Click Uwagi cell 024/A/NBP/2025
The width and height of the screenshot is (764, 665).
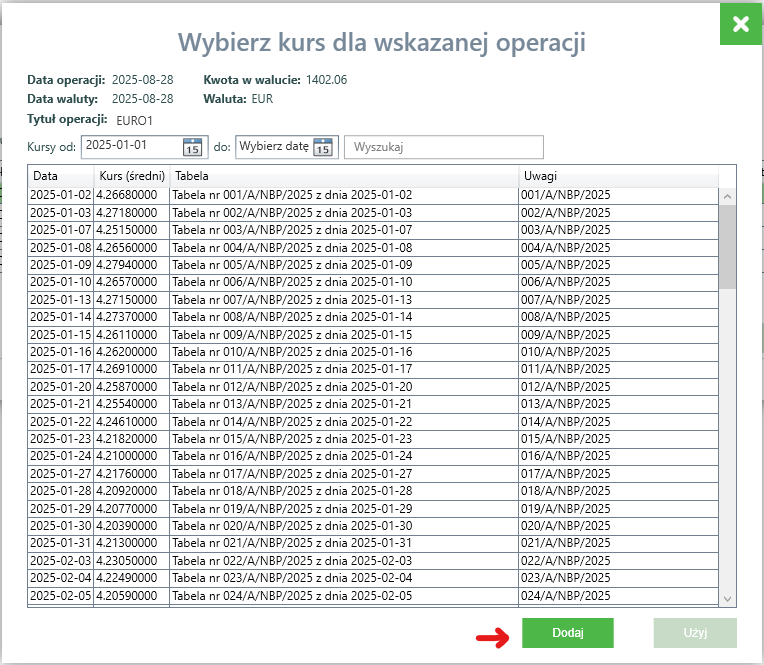tap(618, 596)
